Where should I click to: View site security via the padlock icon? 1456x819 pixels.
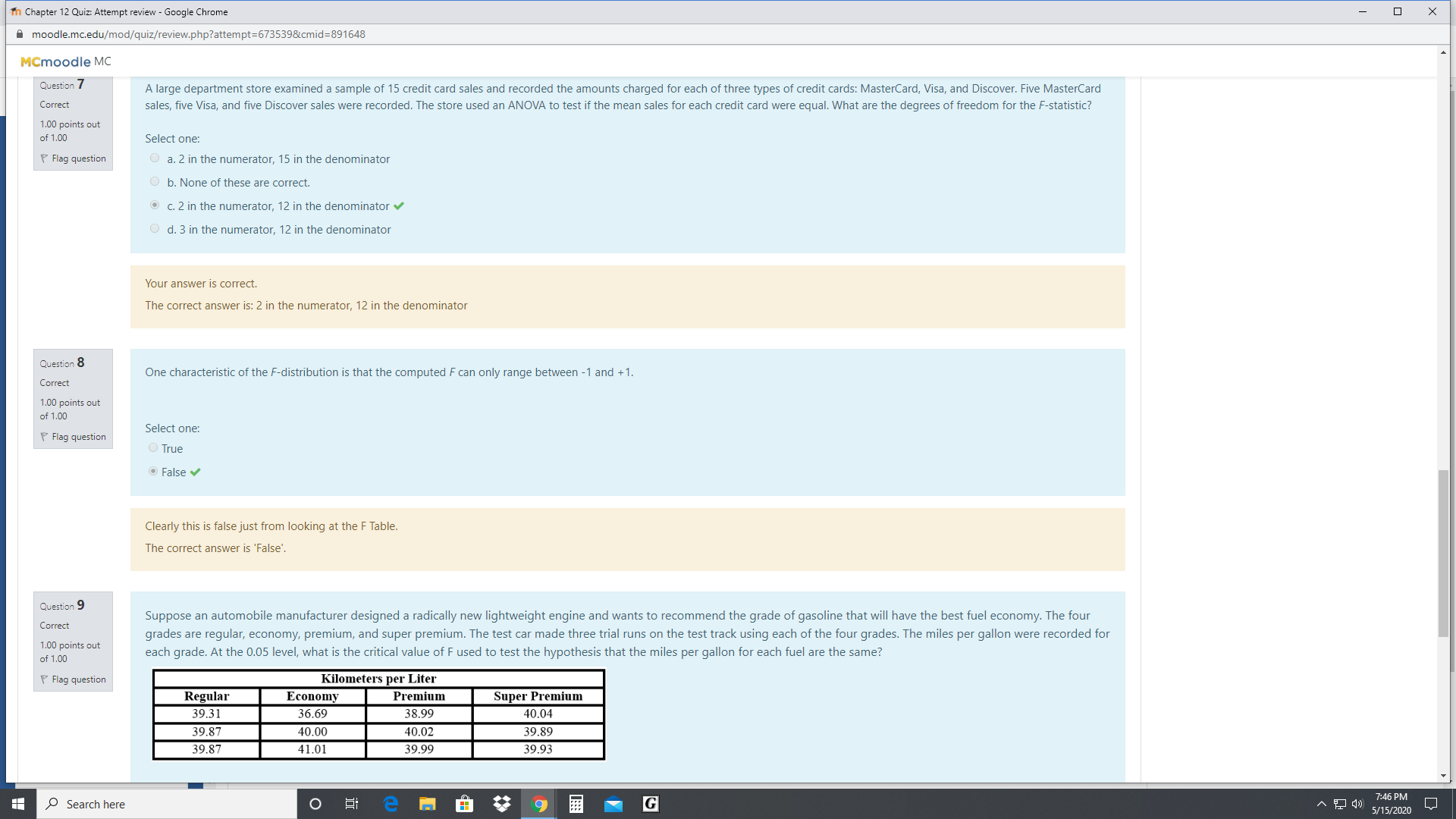[19, 34]
